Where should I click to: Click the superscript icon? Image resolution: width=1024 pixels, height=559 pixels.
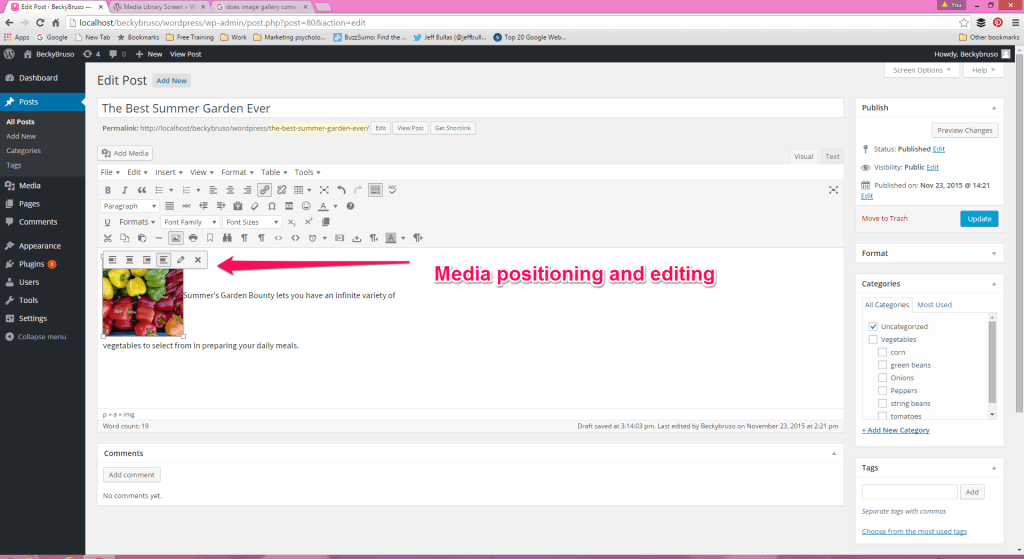(x=308, y=222)
